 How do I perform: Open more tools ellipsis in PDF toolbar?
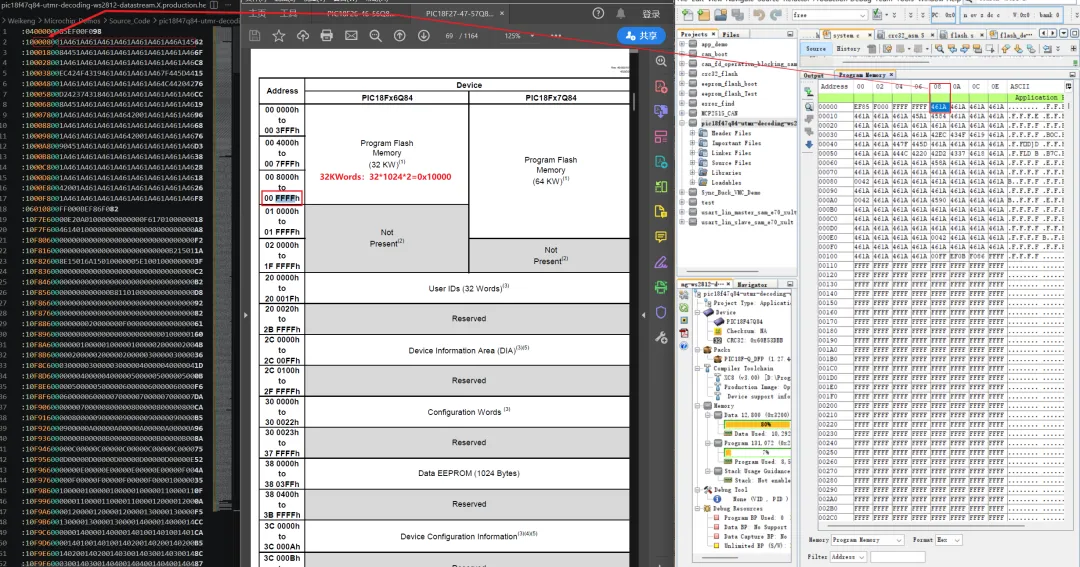[557, 36]
